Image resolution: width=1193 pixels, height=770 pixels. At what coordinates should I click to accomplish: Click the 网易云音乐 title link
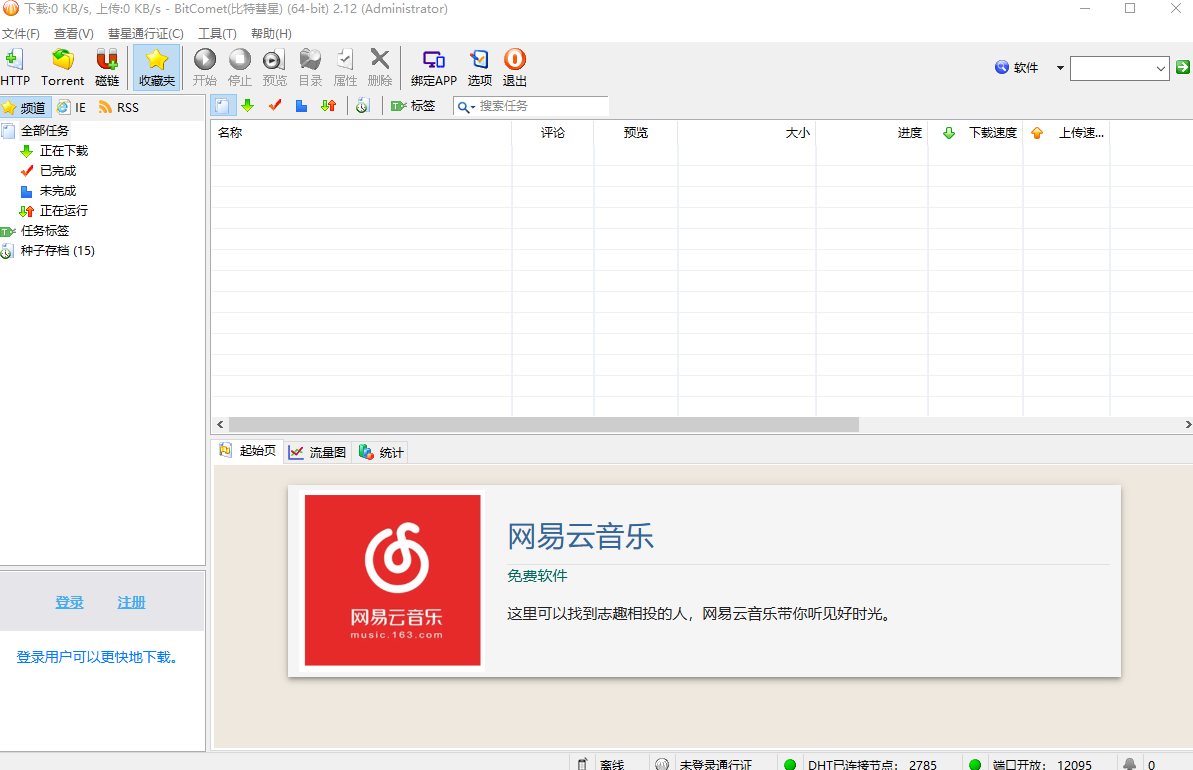tap(581, 536)
